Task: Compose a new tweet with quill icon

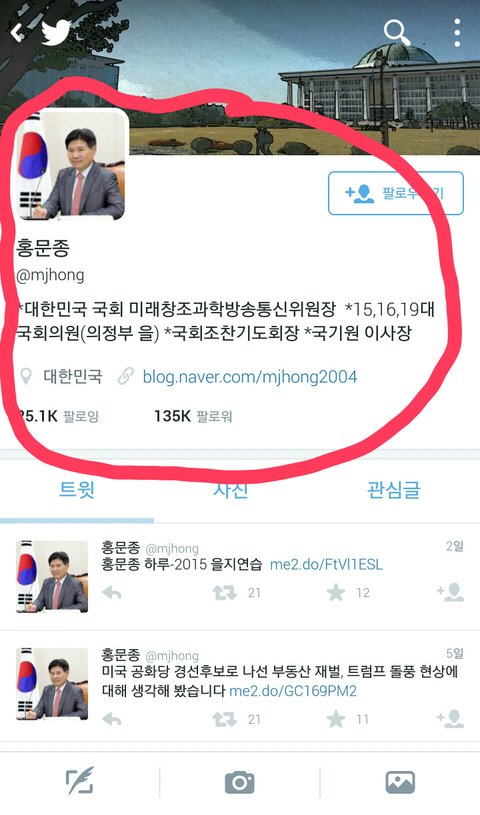Action: pyautogui.click(x=80, y=781)
